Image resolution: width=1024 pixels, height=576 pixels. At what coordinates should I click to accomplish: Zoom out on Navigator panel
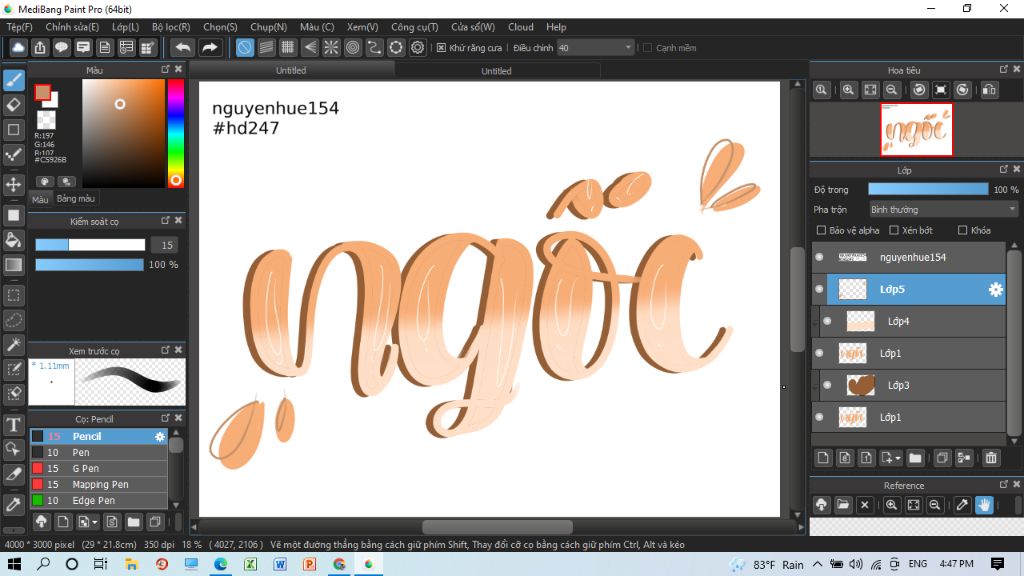[891, 90]
